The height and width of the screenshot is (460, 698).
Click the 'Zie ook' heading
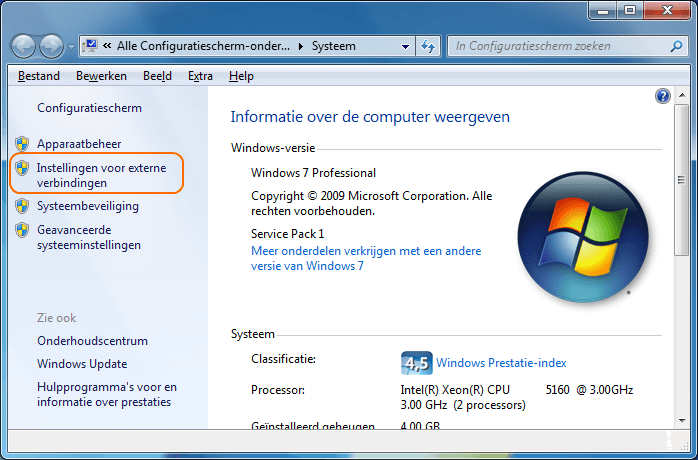(57, 318)
